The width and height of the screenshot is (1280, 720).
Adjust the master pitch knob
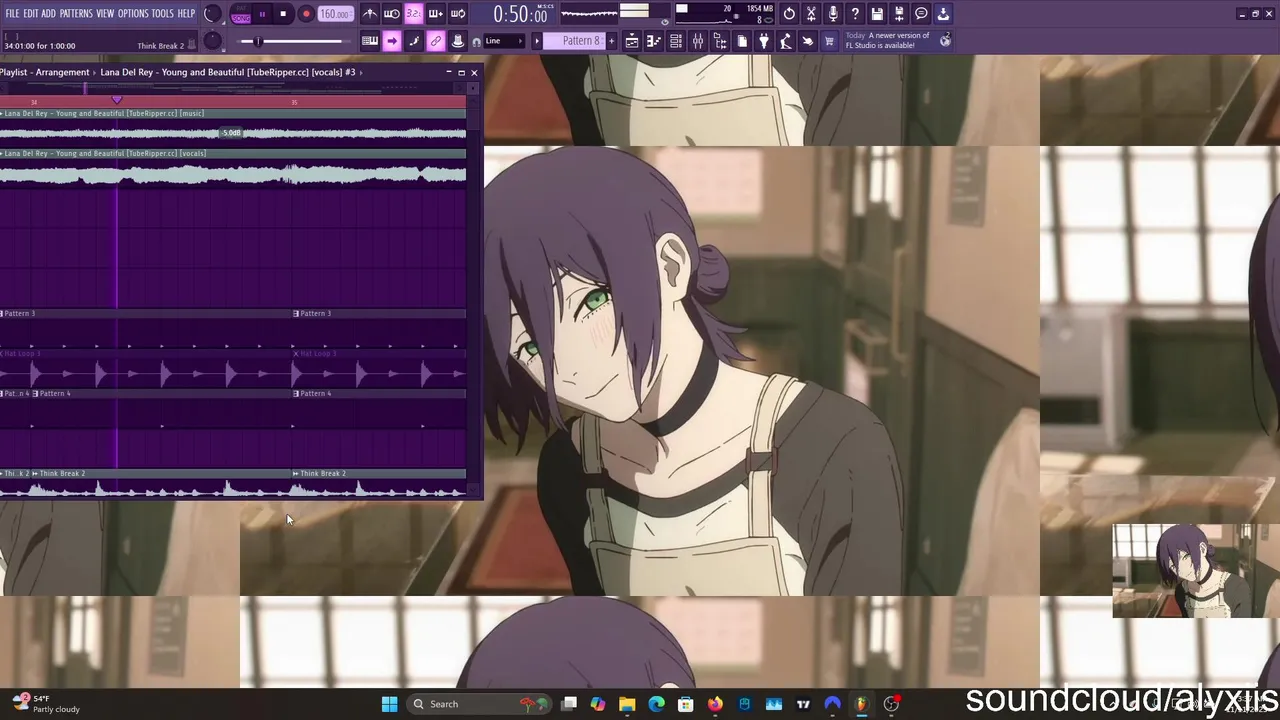[x=212, y=41]
